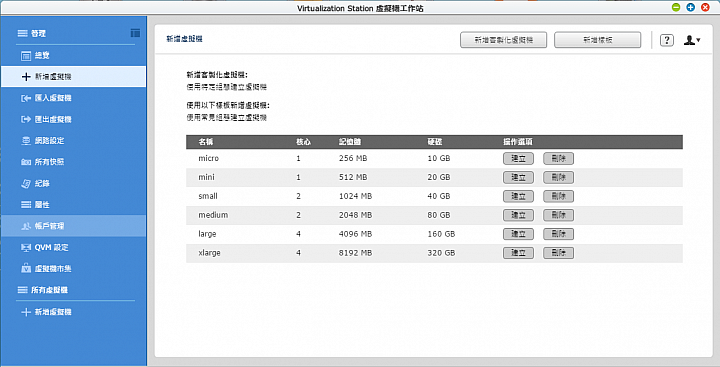Screen dimensions: 720x367
Task: Click 刪除 for the large template
Action: [x=558, y=234]
